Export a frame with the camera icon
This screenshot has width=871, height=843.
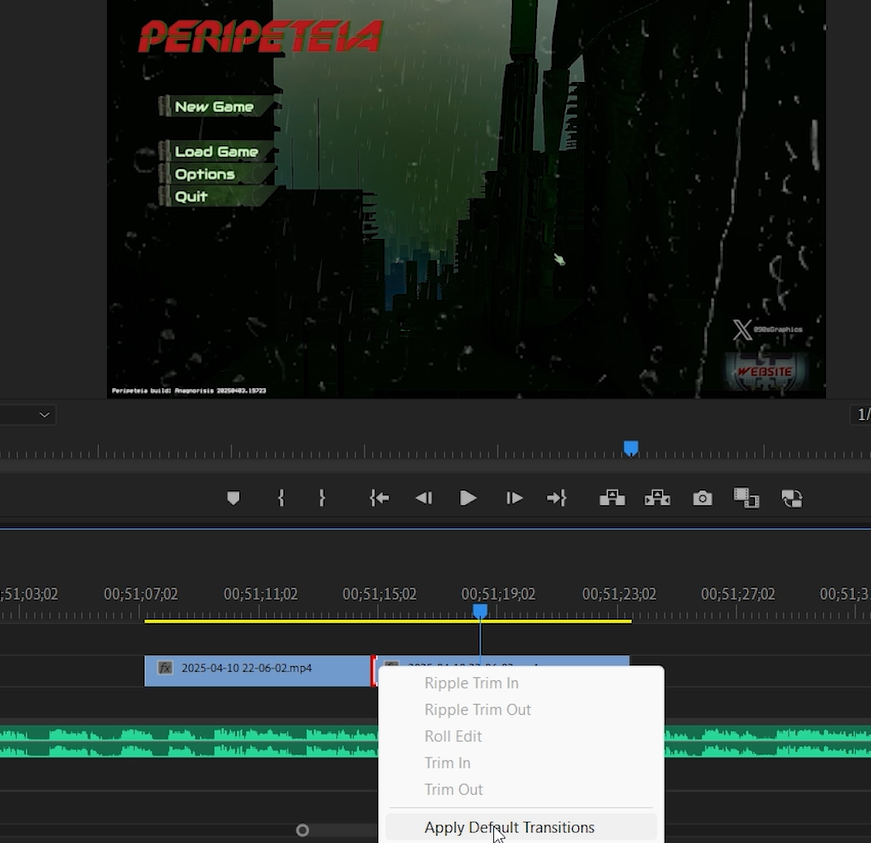[x=703, y=498]
